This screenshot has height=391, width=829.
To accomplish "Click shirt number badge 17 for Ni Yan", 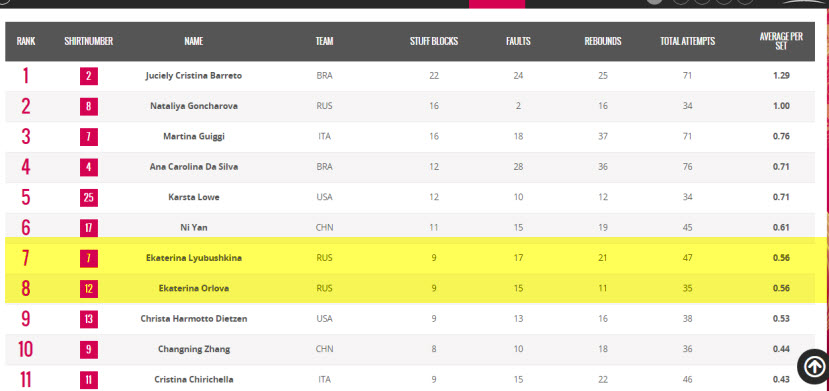I will click(x=89, y=228).
